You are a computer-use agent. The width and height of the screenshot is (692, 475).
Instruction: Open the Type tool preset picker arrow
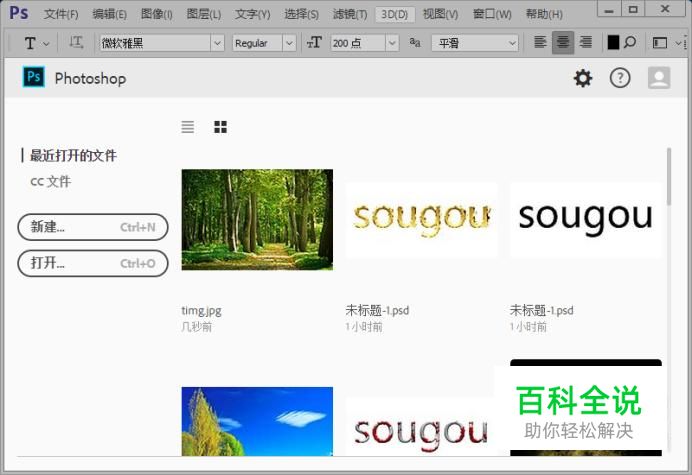click(46, 44)
